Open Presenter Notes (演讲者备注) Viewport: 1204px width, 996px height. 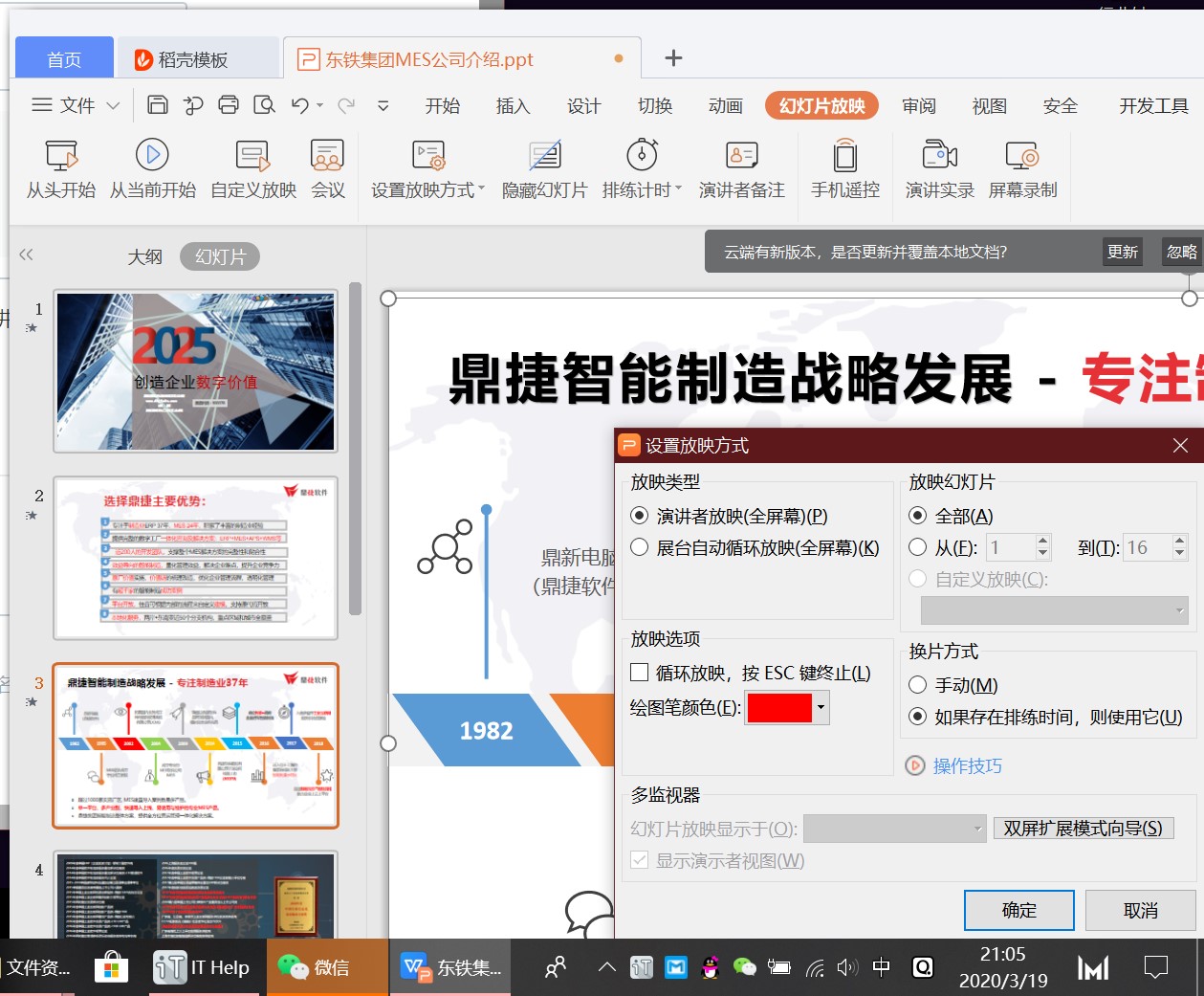[742, 169]
